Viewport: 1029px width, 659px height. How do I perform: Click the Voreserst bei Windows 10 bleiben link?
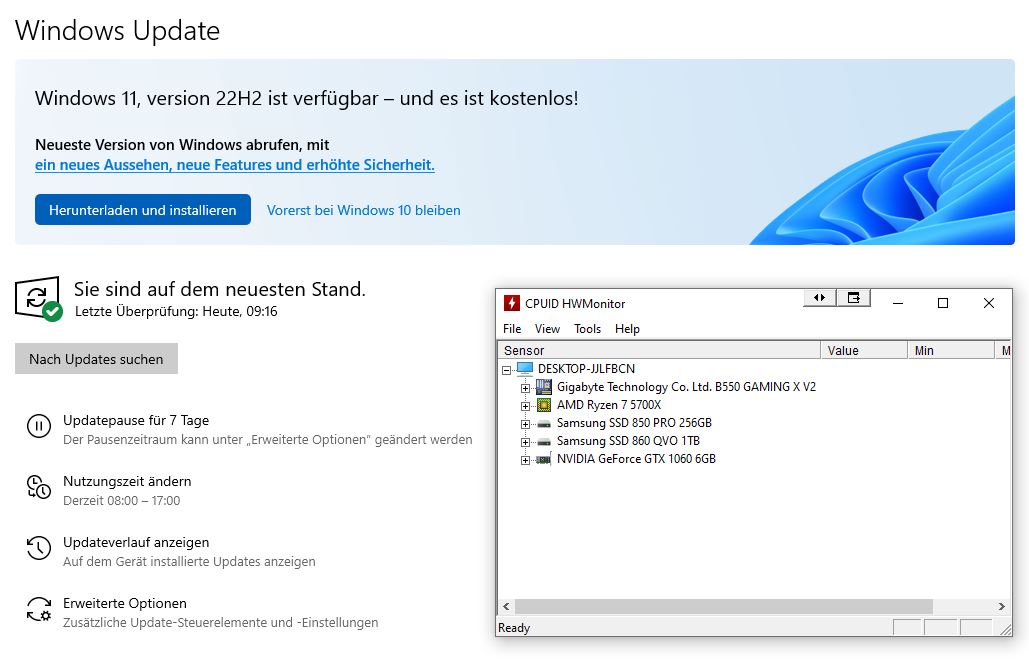tap(364, 210)
